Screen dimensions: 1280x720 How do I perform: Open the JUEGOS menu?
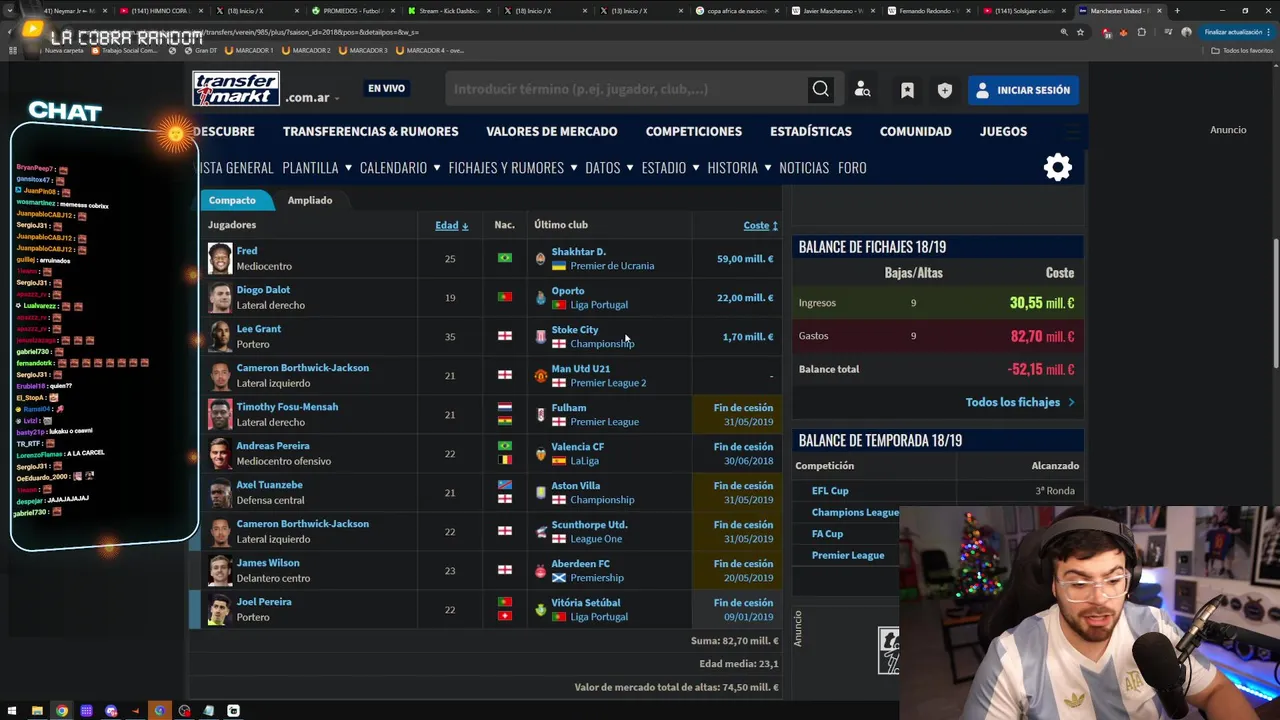tap(1003, 131)
